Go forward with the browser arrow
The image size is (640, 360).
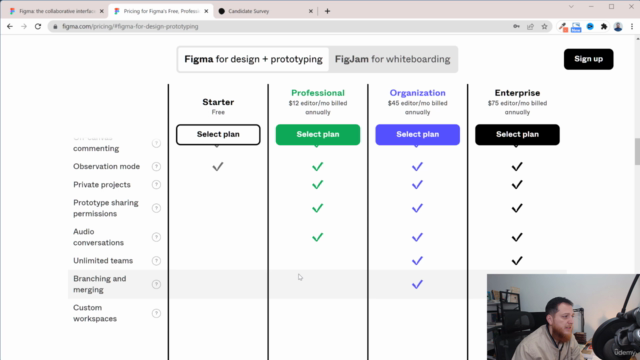(x=24, y=27)
